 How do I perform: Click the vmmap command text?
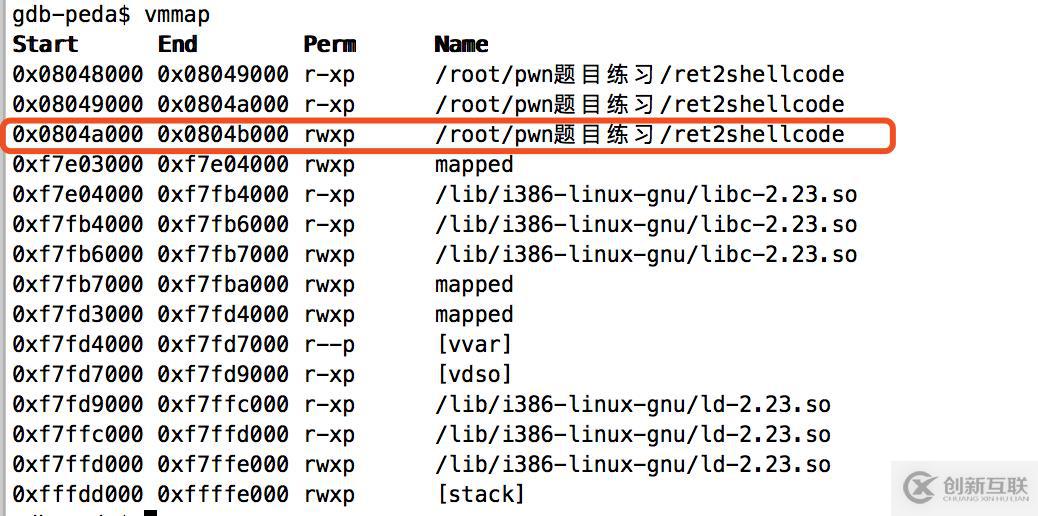pyautogui.click(x=177, y=14)
